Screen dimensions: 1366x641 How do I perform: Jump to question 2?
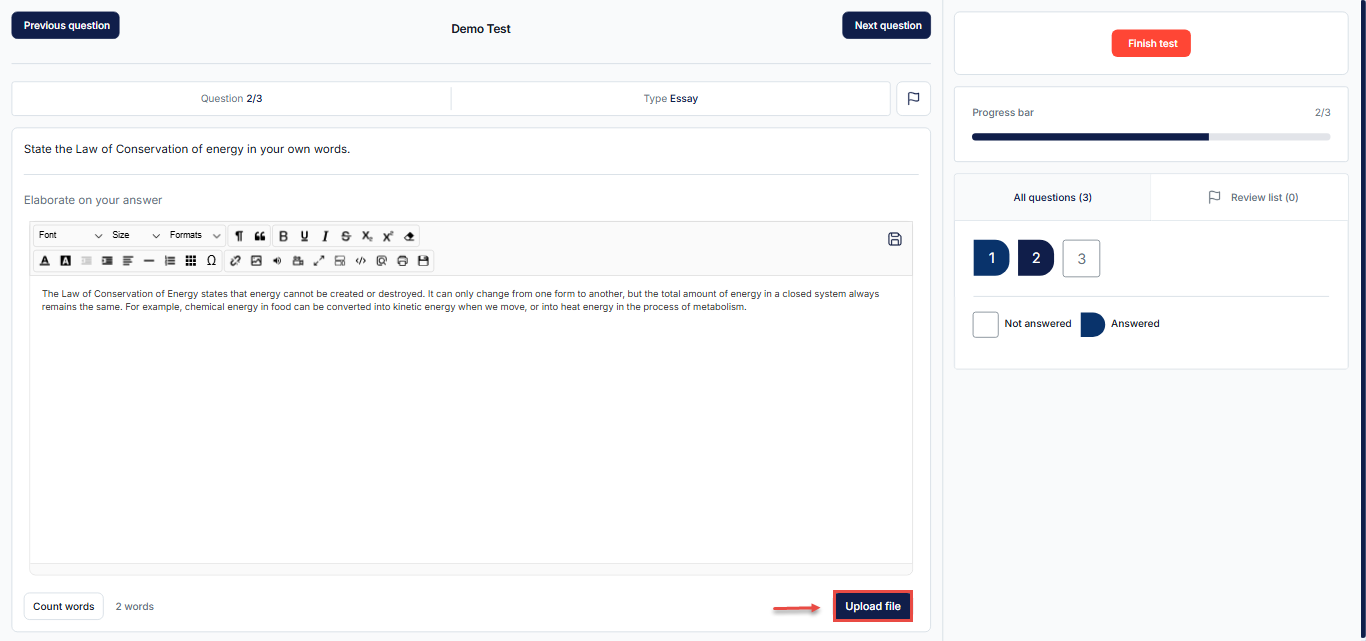point(1036,258)
